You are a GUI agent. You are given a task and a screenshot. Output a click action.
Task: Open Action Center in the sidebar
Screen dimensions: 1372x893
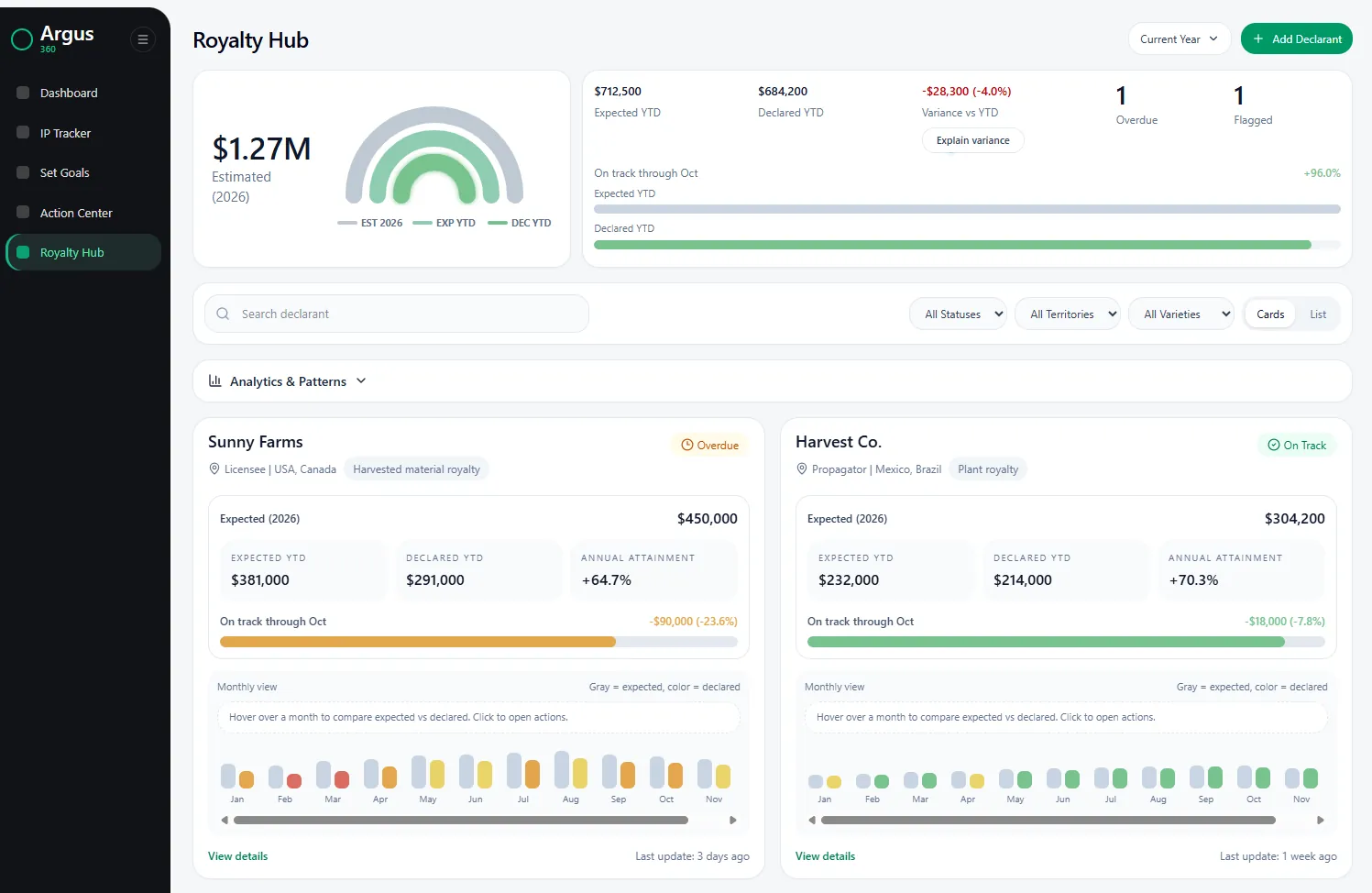tap(76, 213)
